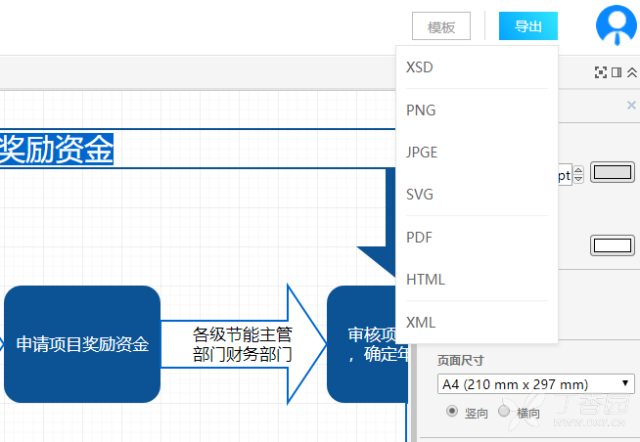The image size is (640, 442).
Task: Pick PDF in the export list
Action: coord(420,237)
